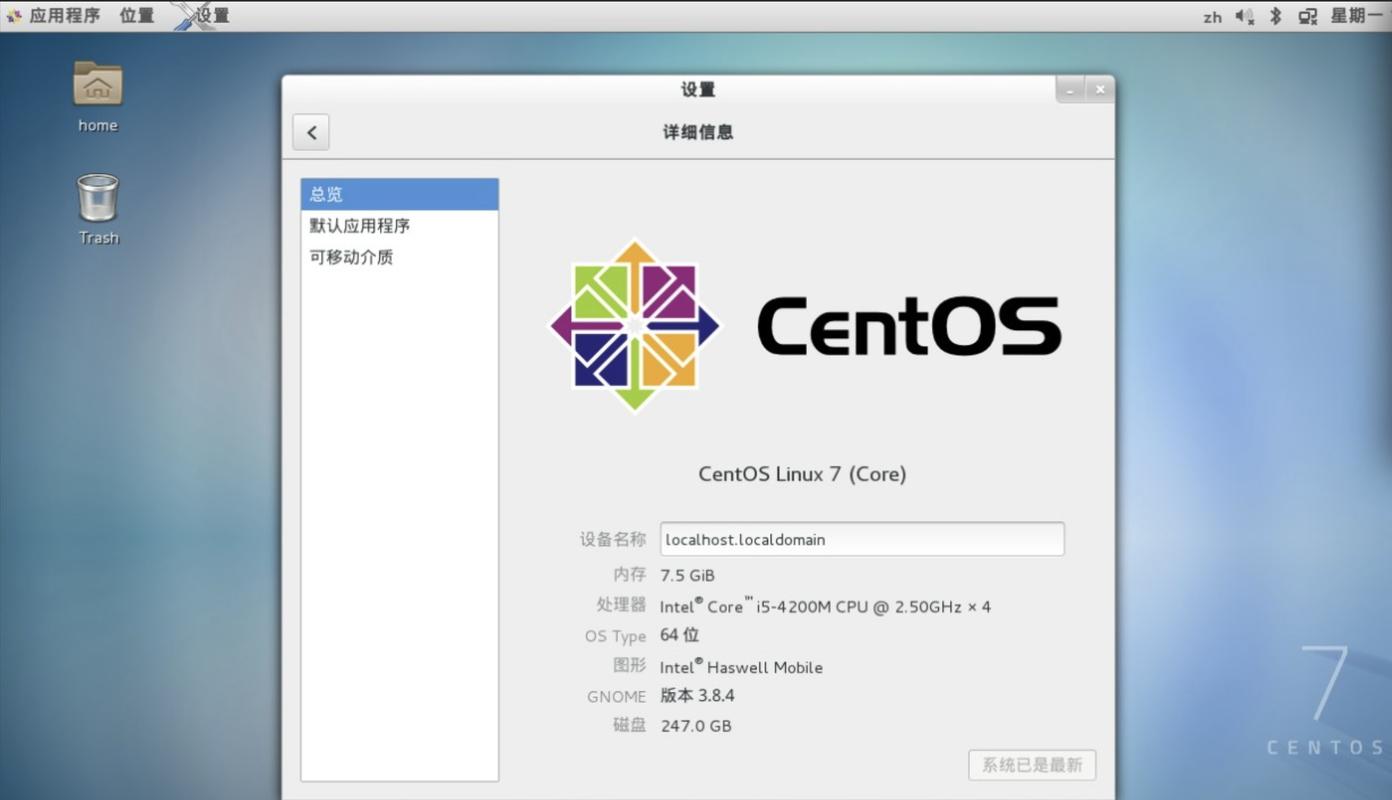Select the 总览 sidebar entry

tap(326, 194)
